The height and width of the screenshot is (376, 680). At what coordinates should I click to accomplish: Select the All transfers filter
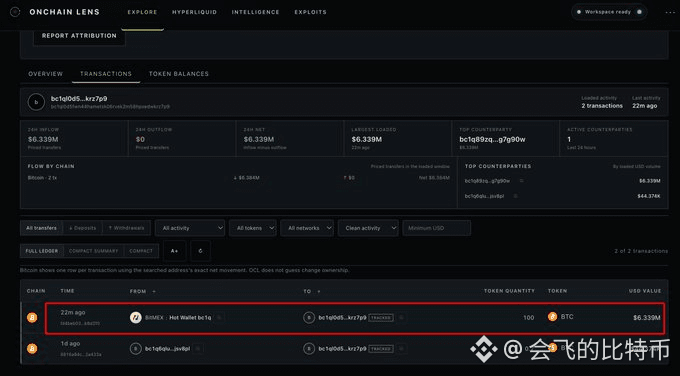[x=41, y=228]
